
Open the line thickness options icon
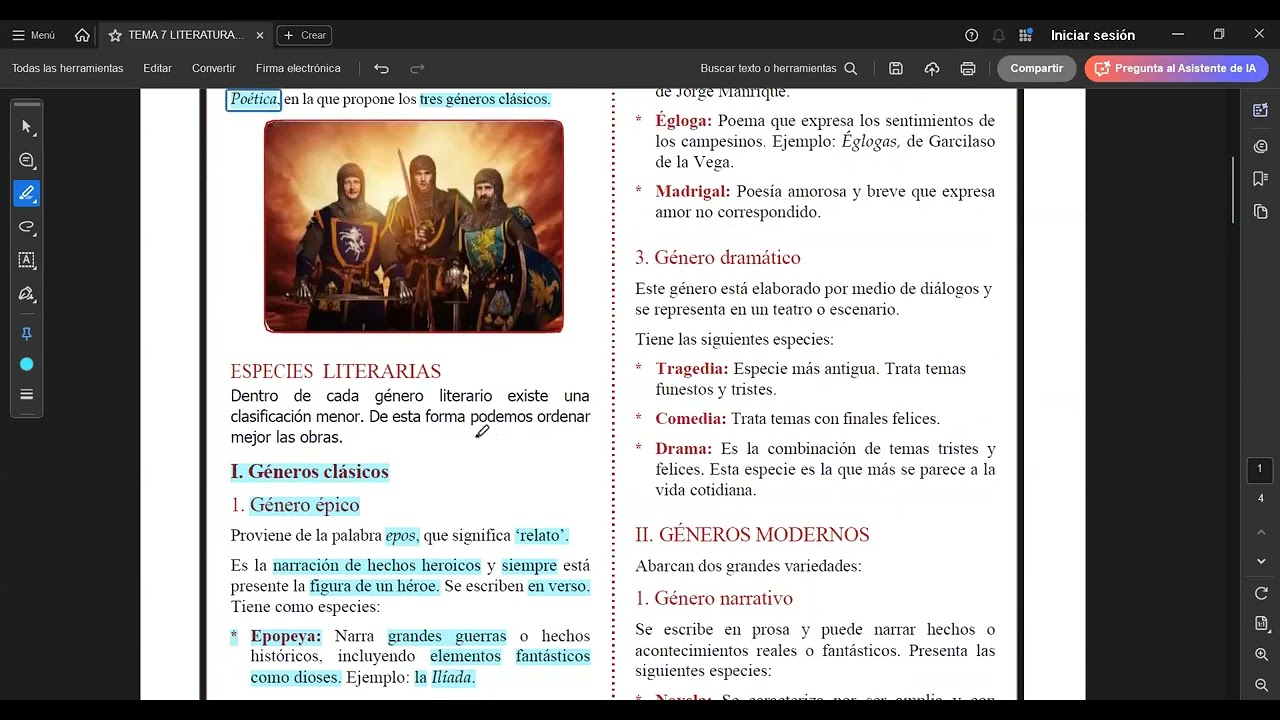tap(27, 394)
